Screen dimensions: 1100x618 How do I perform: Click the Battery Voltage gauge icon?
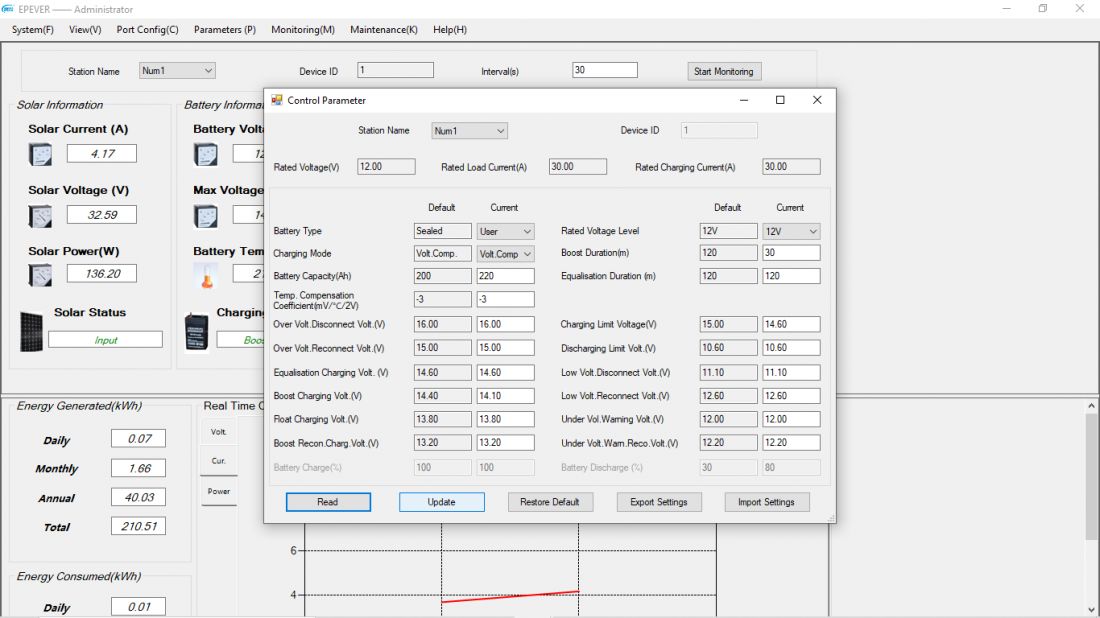point(206,154)
